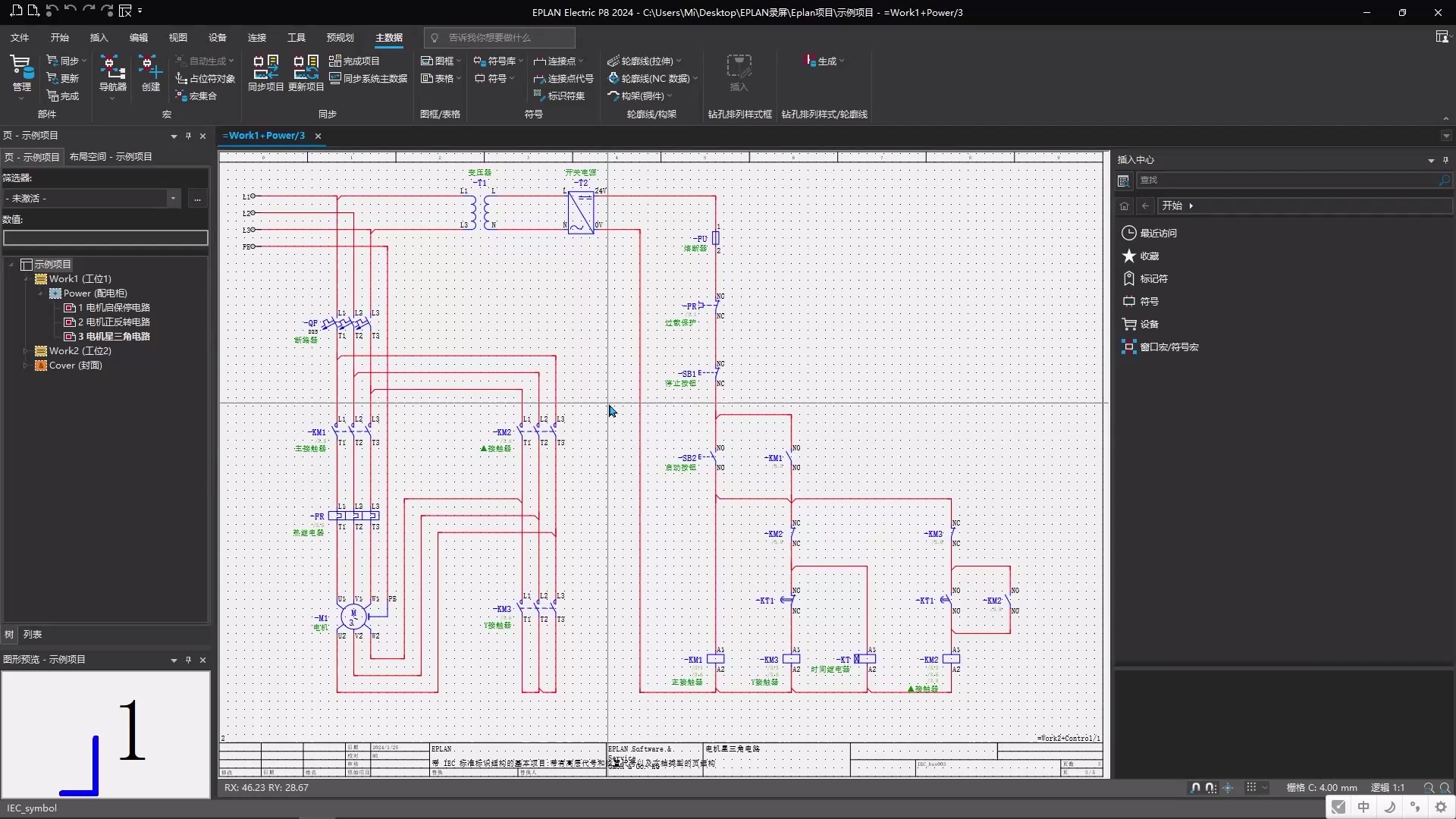
Task: Open the grid display dropdown in status bar
Action: [x=1264, y=788]
